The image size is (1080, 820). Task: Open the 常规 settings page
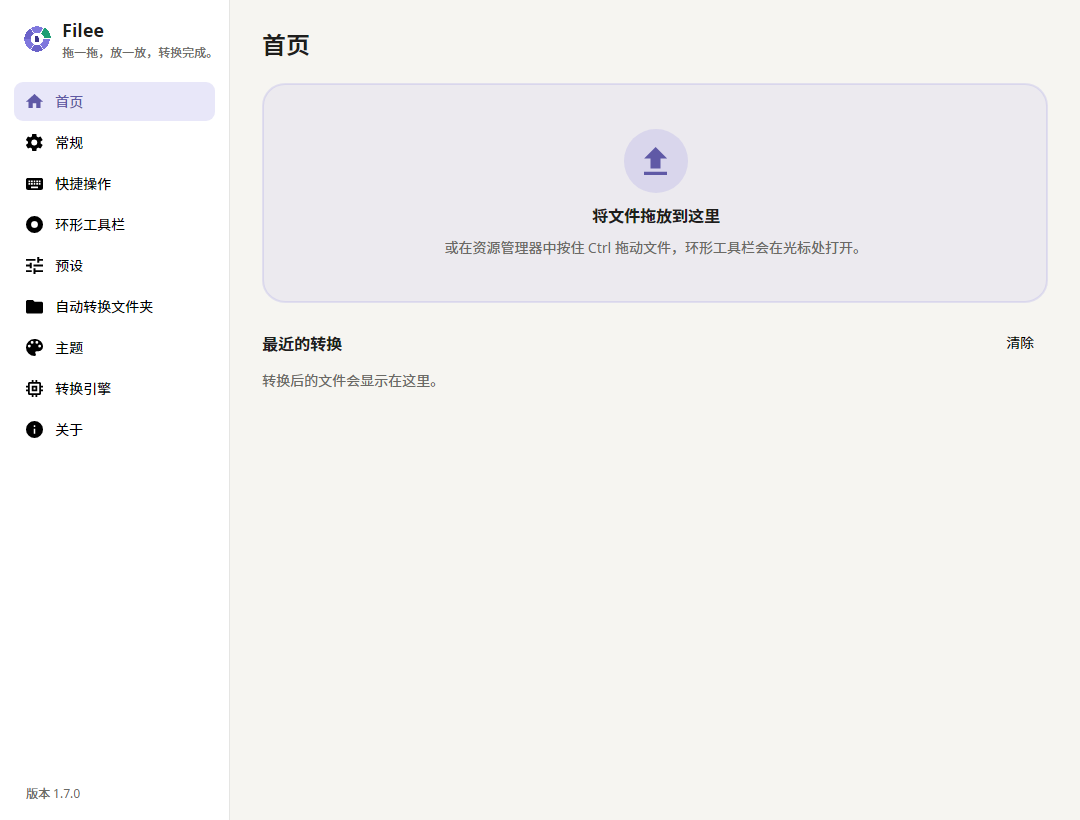pyautogui.click(x=114, y=143)
